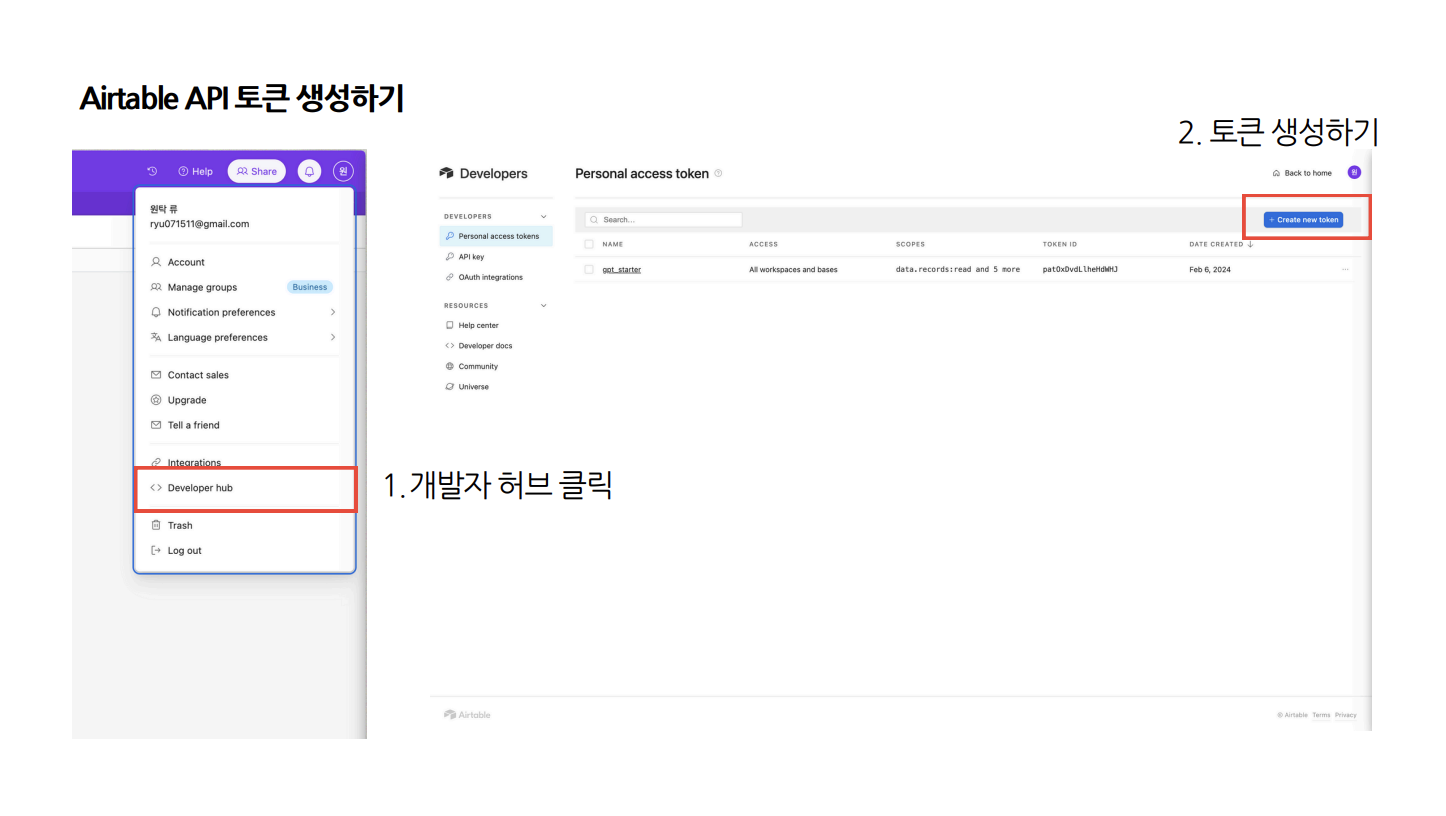Image resolution: width=1446 pixels, height=816 pixels.
Task: Open the history clock icon in purple header
Action: point(152,171)
